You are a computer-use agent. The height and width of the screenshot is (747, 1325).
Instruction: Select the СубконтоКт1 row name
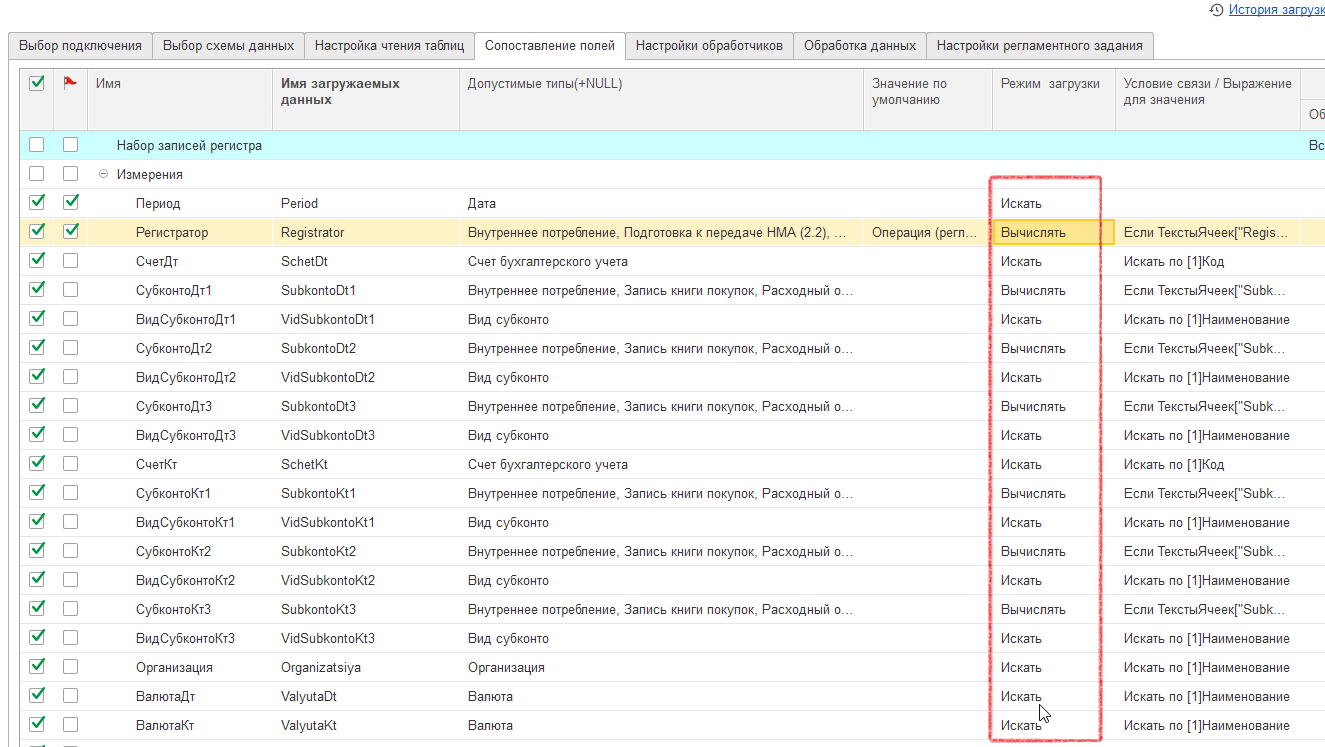click(173, 493)
